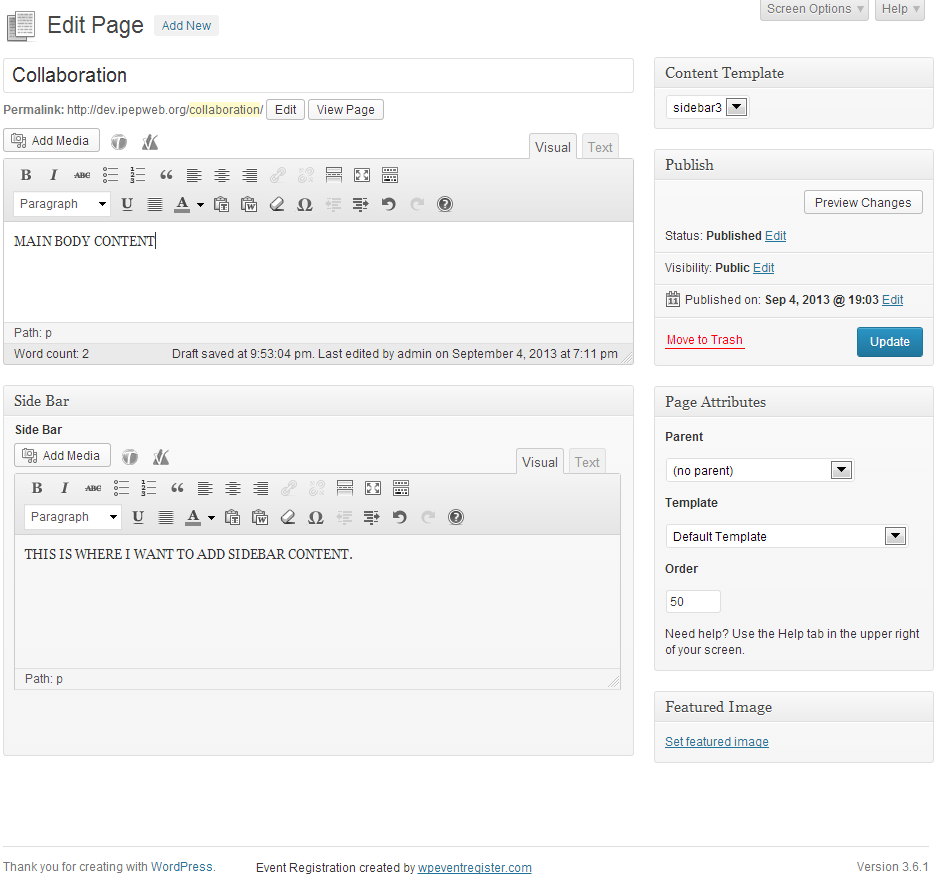The height and width of the screenshot is (880, 941).
Task: Italicize text using the main editor toolbar
Action: pos(53,174)
